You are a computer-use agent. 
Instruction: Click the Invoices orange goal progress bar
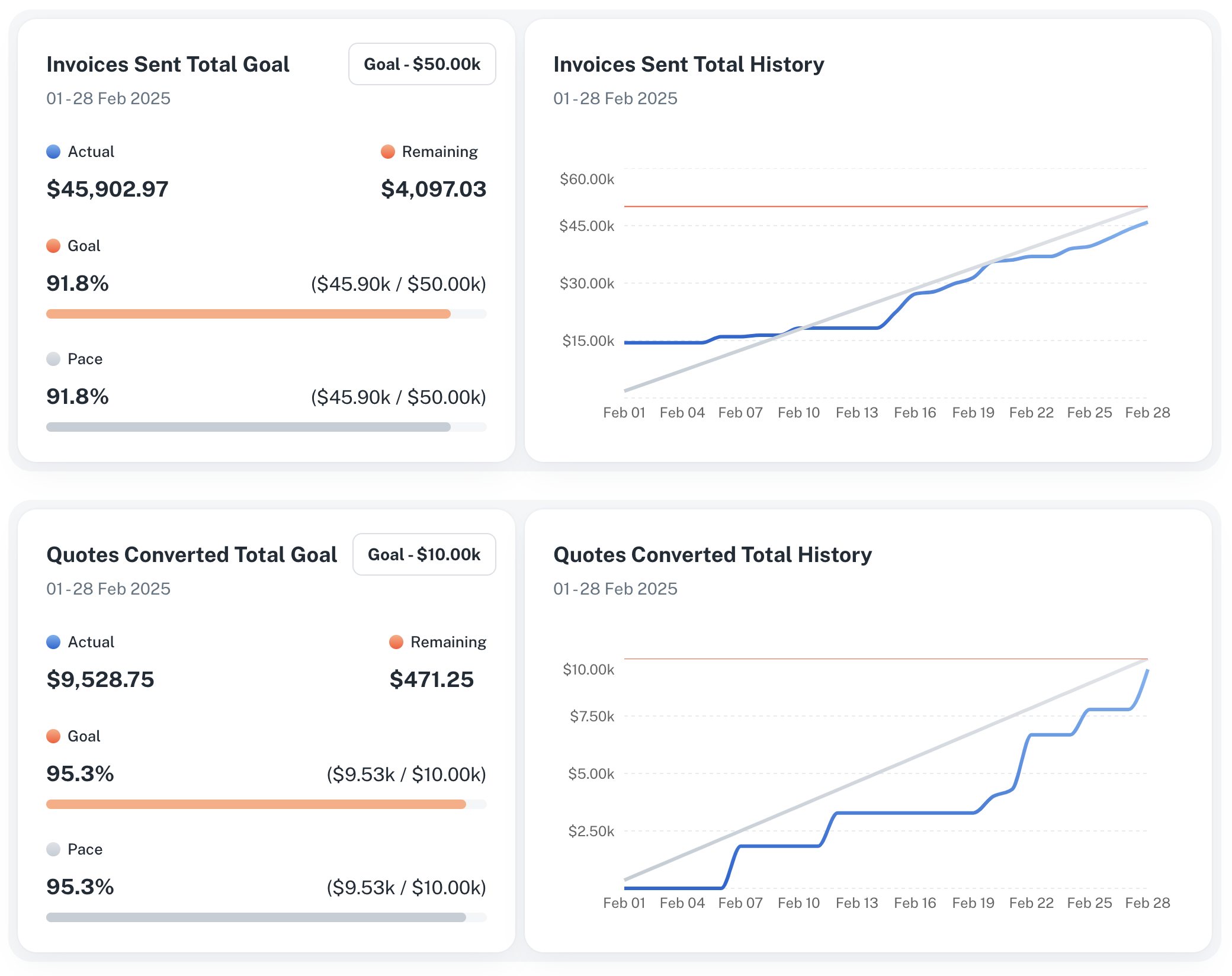[x=249, y=314]
